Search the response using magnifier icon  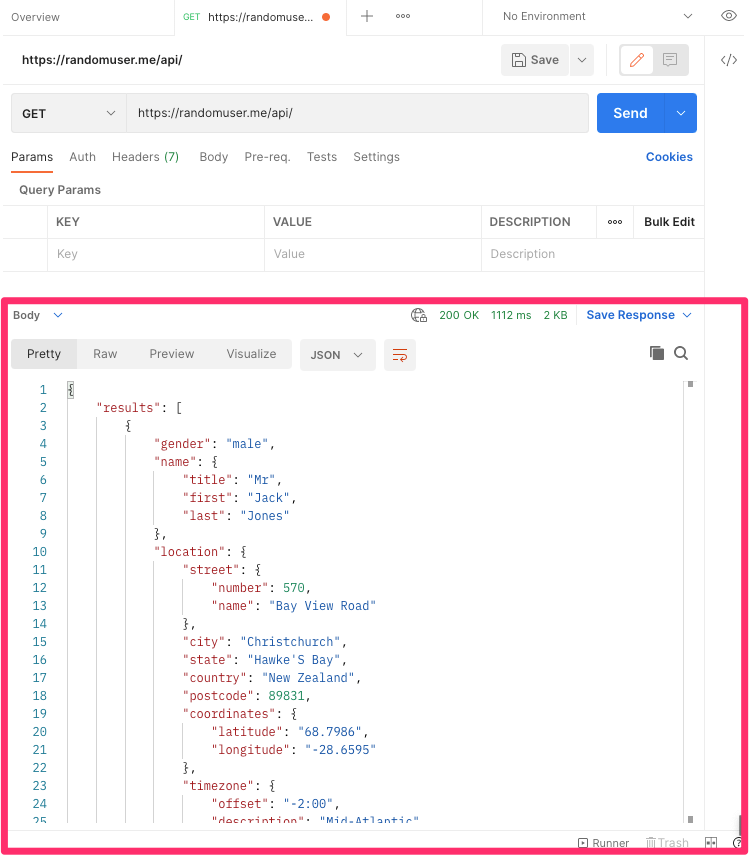[681, 353]
